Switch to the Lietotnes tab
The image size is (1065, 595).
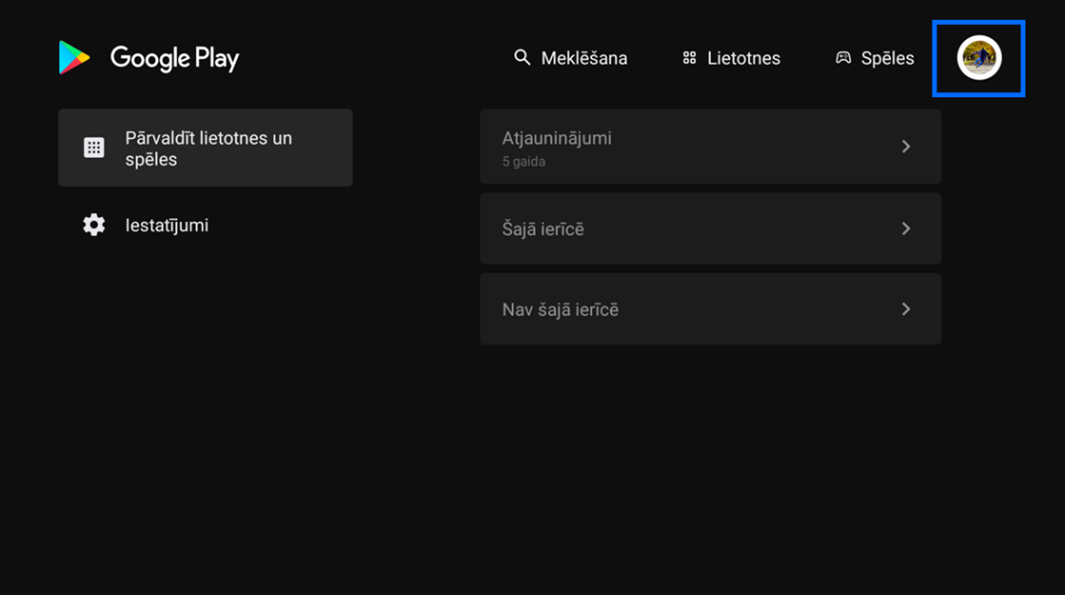[732, 58]
